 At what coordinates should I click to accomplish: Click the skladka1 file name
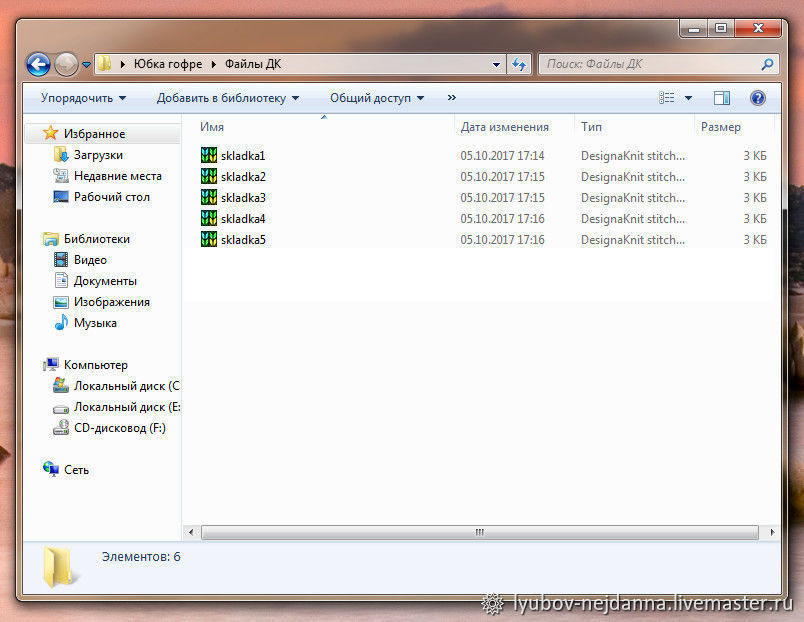[243, 155]
